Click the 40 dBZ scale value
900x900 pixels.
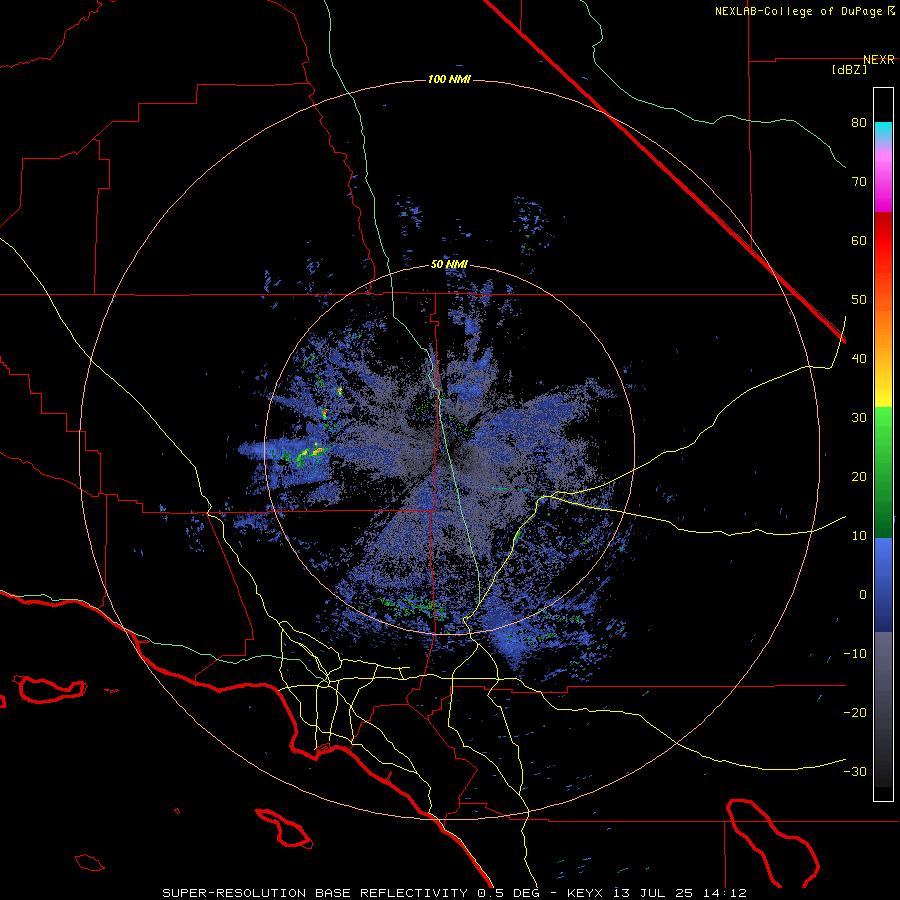[x=859, y=359]
